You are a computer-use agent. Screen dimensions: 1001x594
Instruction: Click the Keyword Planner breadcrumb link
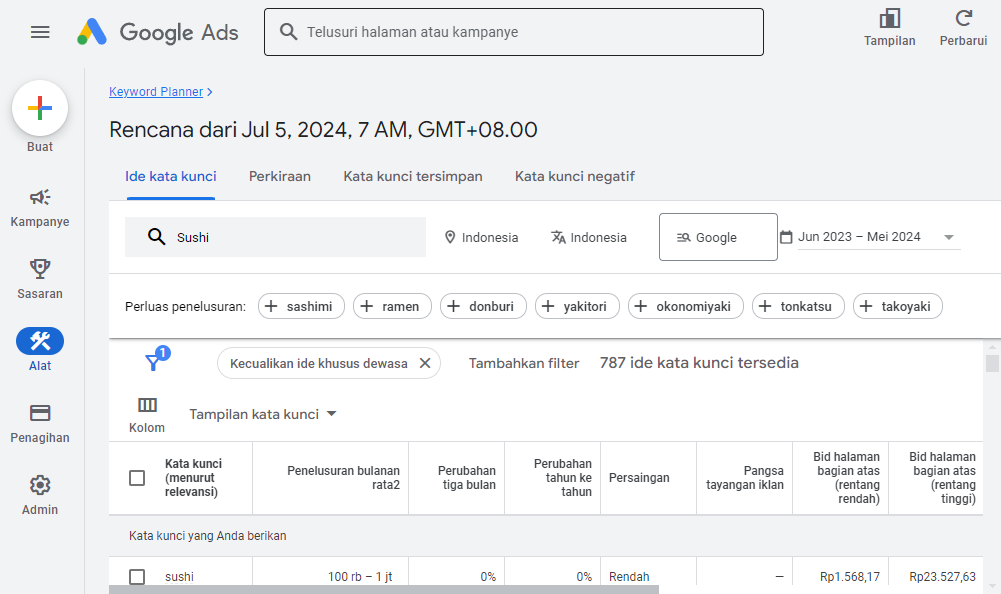[156, 91]
